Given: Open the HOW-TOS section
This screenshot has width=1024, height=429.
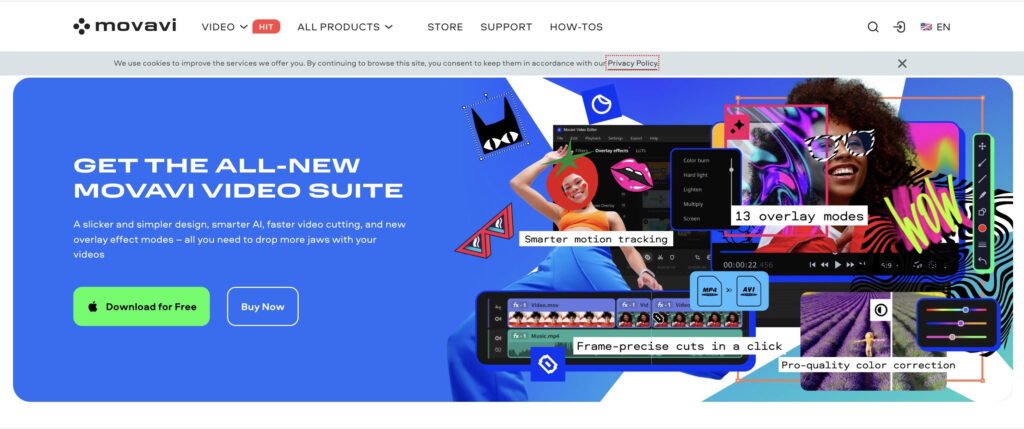Looking at the screenshot, I should click(x=577, y=27).
